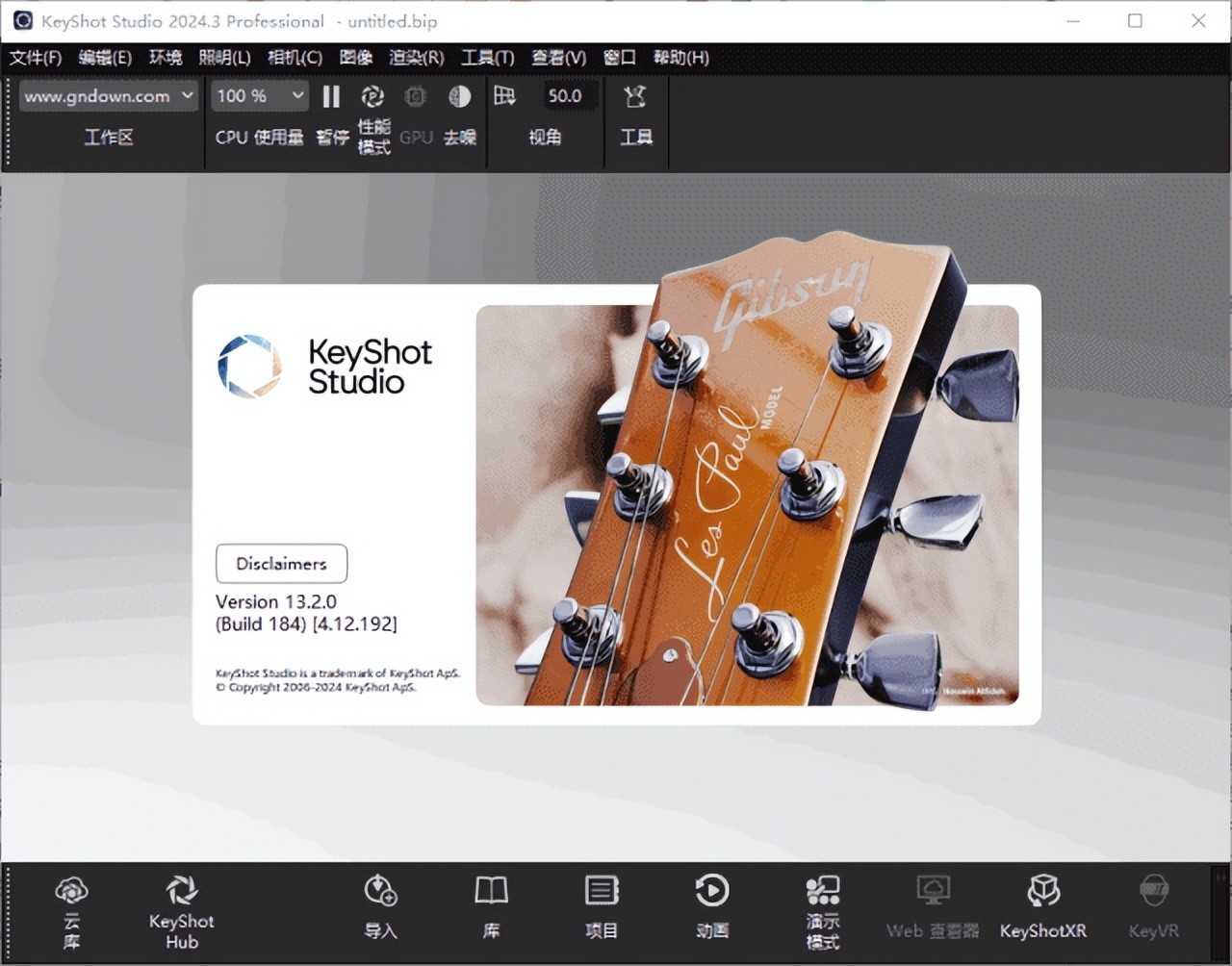Toggle 性能模式 performance mode
Image resolution: width=1232 pixels, height=966 pixels.
372,96
